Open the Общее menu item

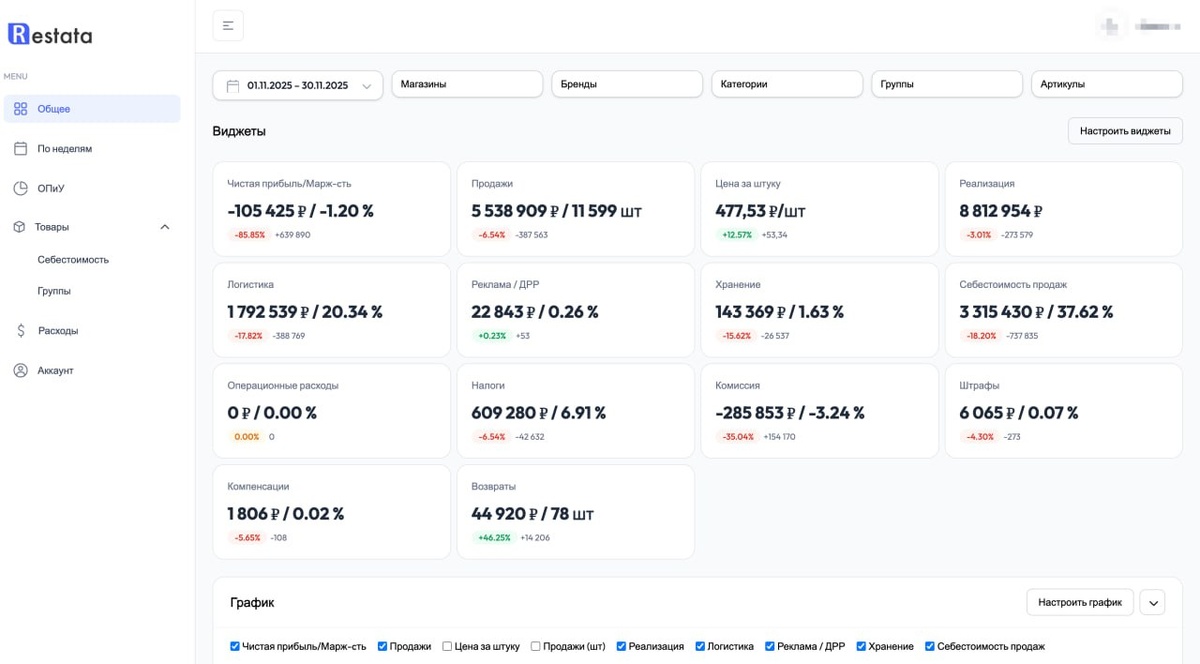(x=92, y=109)
